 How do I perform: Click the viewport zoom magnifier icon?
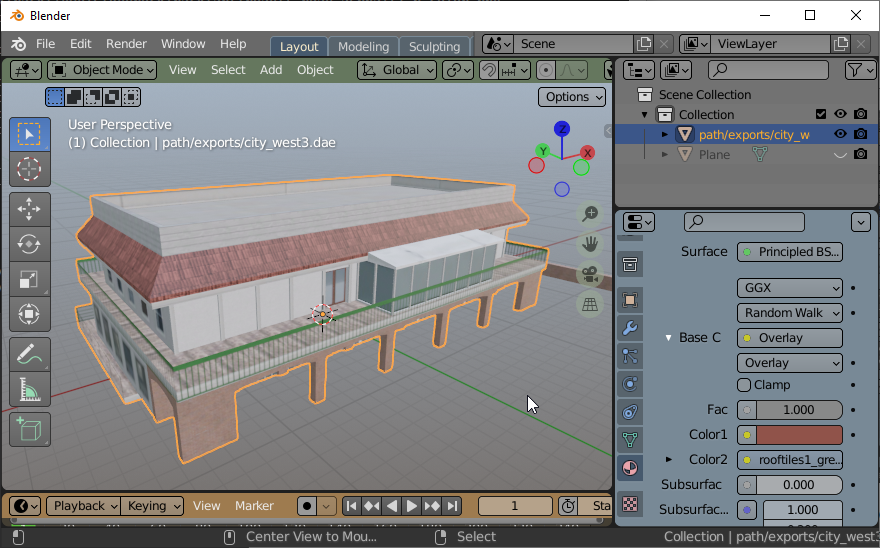click(590, 214)
